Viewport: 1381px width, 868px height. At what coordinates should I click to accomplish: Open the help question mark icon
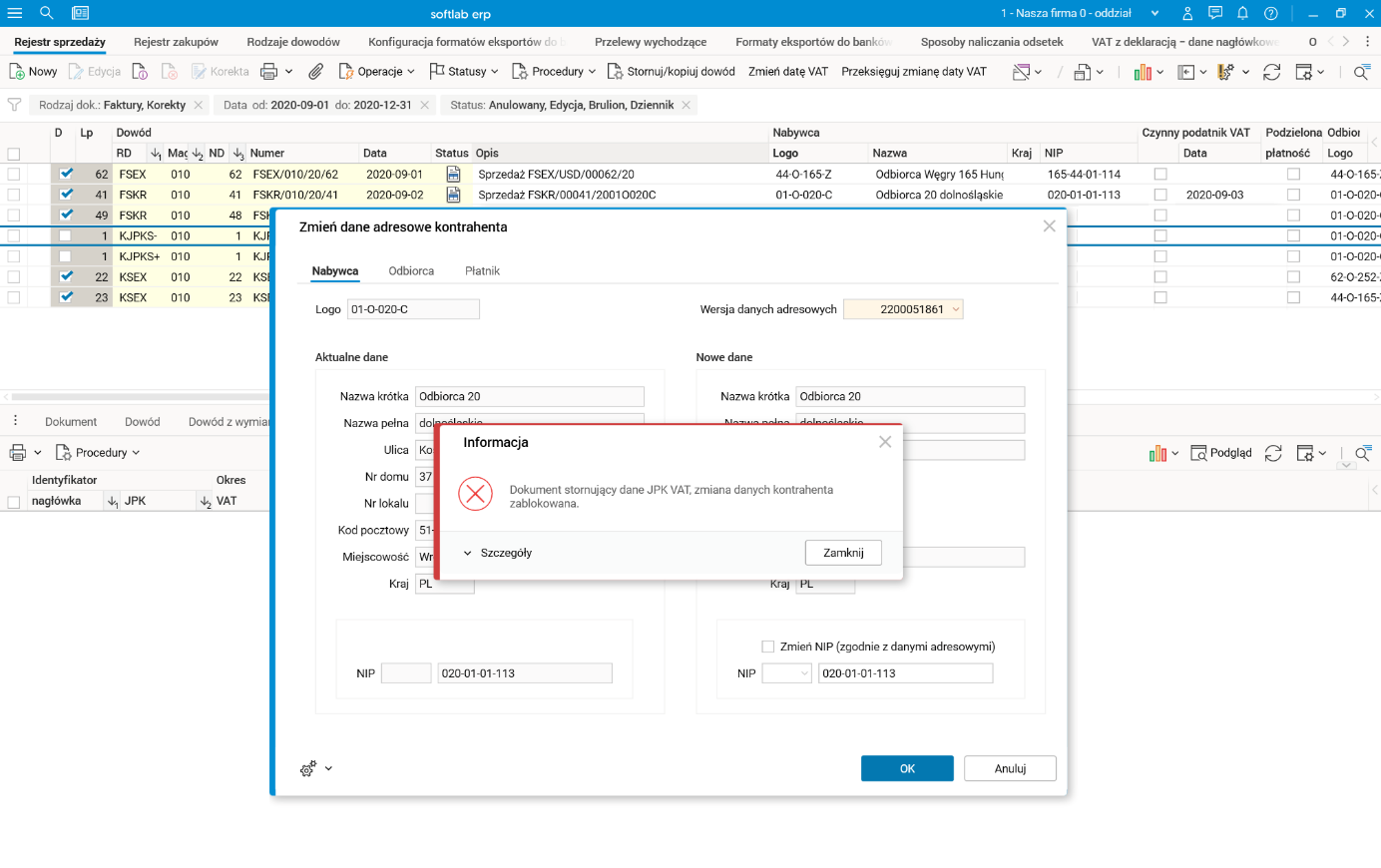click(1270, 13)
